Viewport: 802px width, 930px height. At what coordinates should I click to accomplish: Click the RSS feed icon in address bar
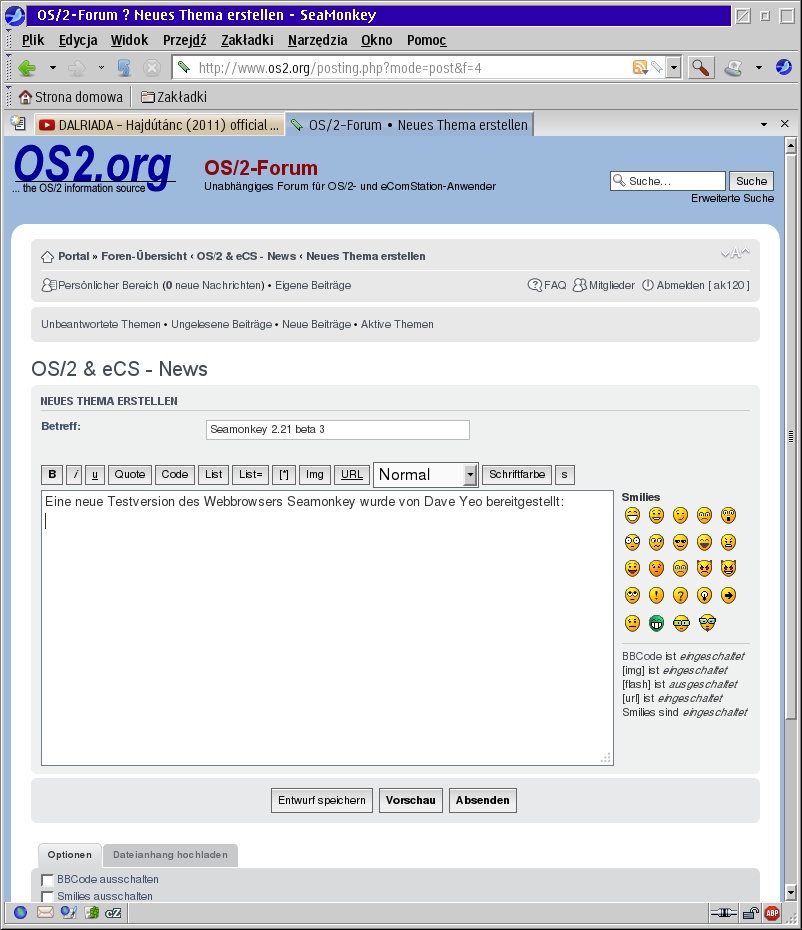(639, 68)
